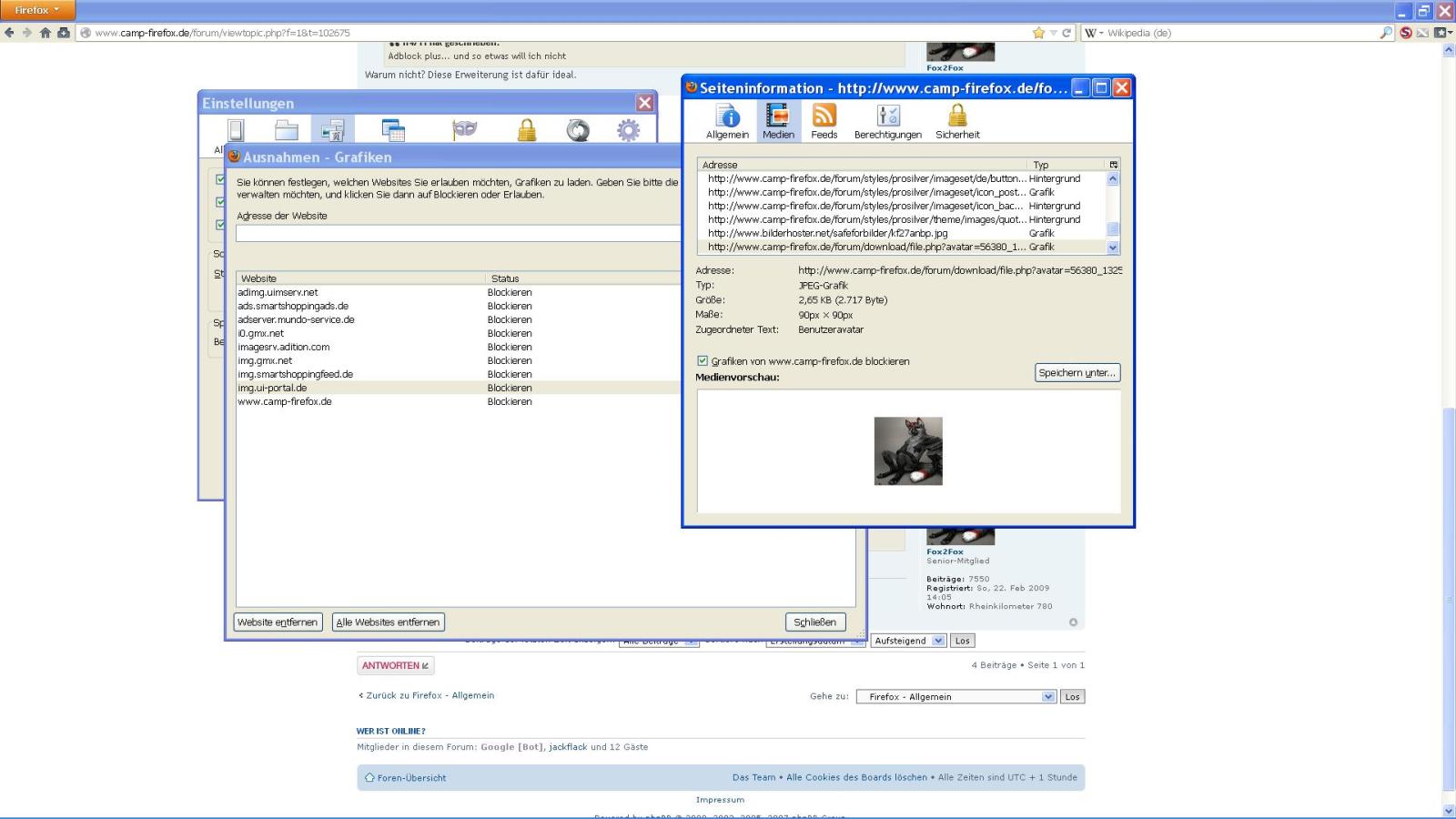1456x819 pixels.
Task: Open the Sync icon in Einstellungen
Action: [x=578, y=130]
